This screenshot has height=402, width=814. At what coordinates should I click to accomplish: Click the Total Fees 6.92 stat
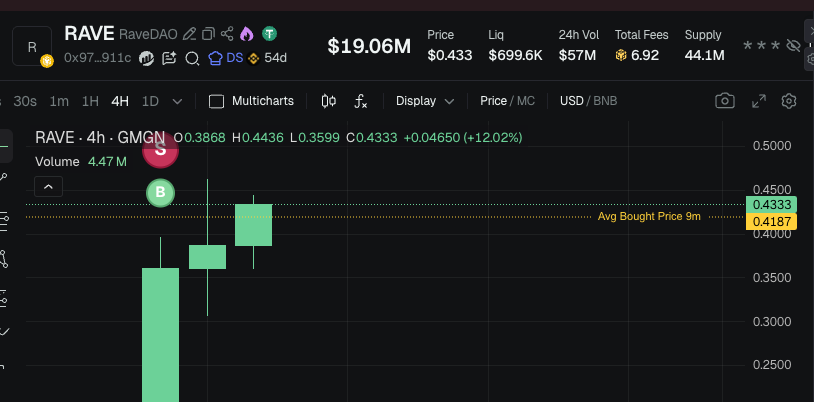coord(642,46)
